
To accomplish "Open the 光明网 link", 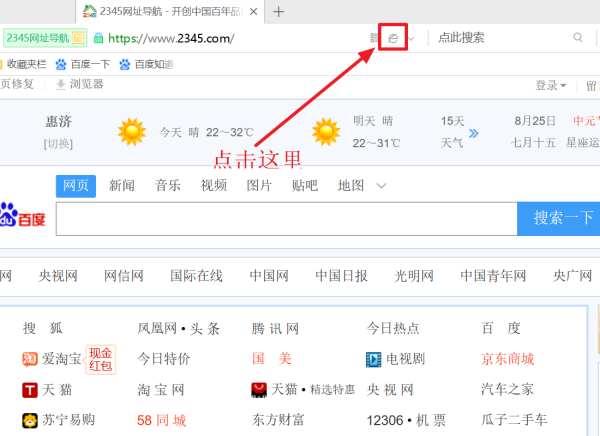I will tap(414, 276).
